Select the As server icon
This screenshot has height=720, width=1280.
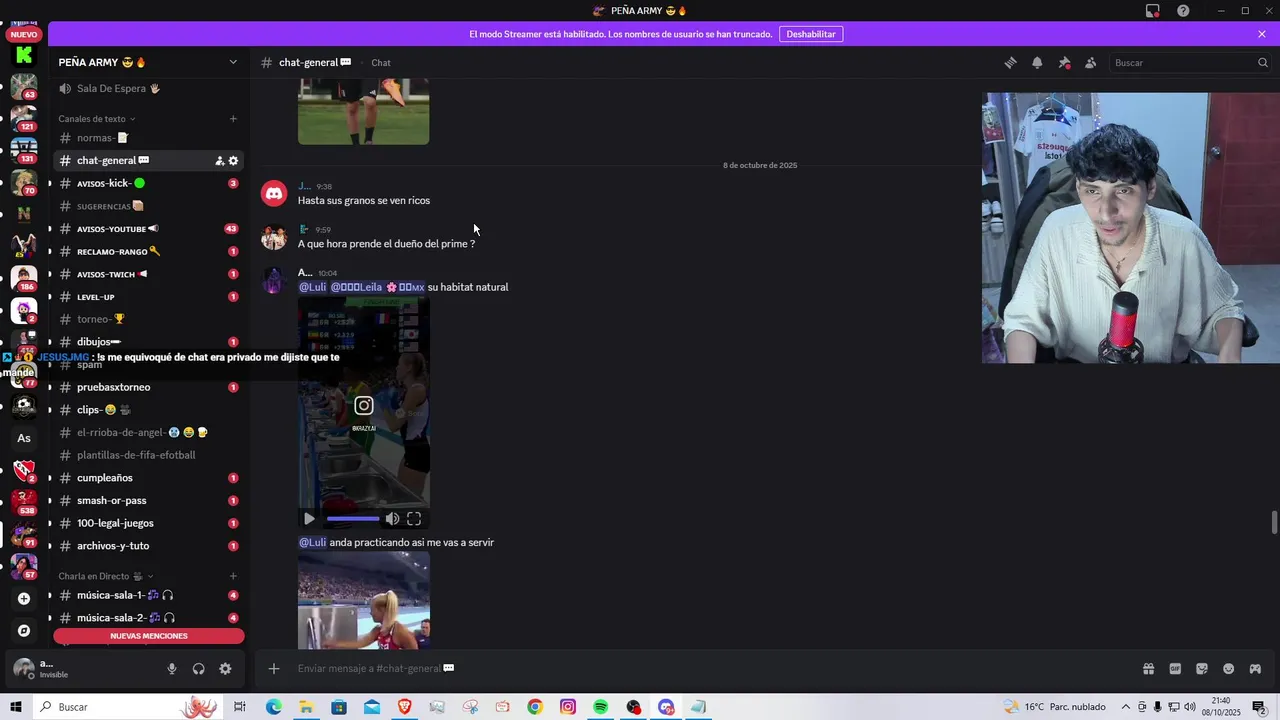click(24, 438)
